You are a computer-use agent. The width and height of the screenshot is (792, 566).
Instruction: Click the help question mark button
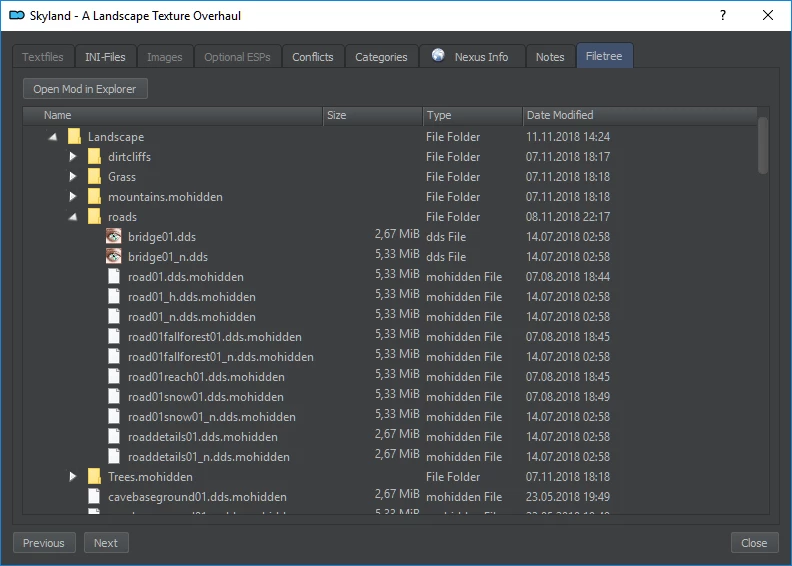[x=723, y=15]
